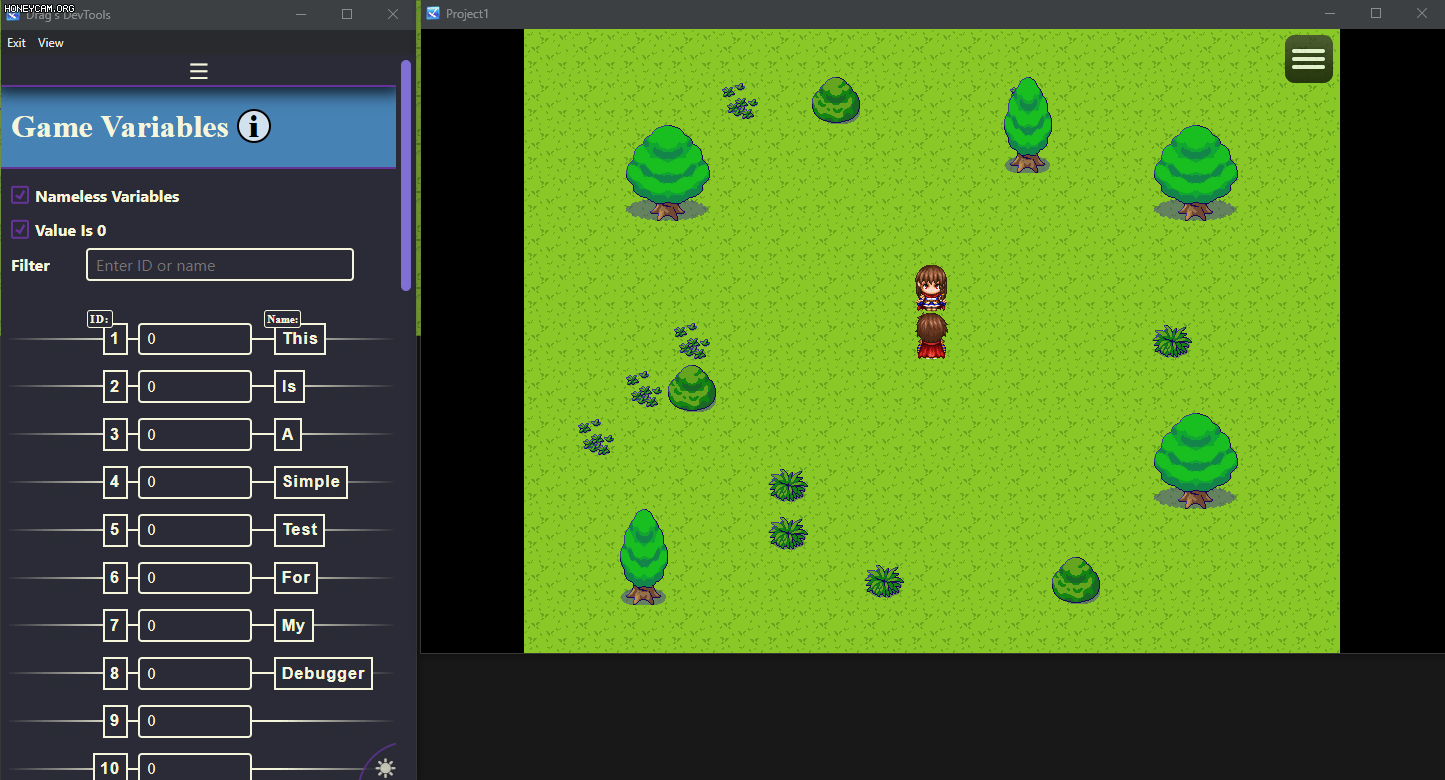Viewport: 1445px width, 780px height.
Task: Uncheck the Value Is 0 checkbox
Action: coord(20,229)
